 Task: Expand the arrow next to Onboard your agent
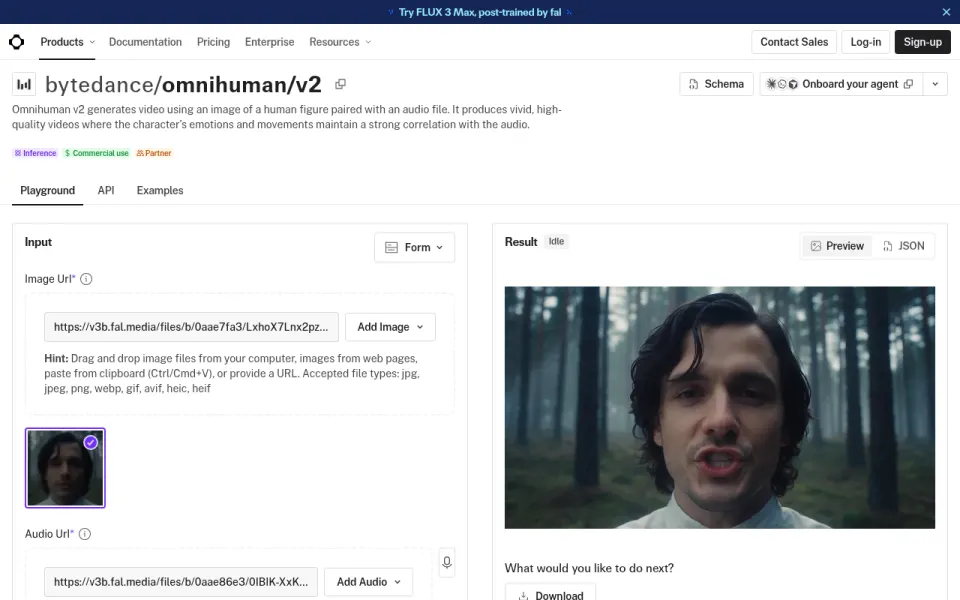coord(935,84)
